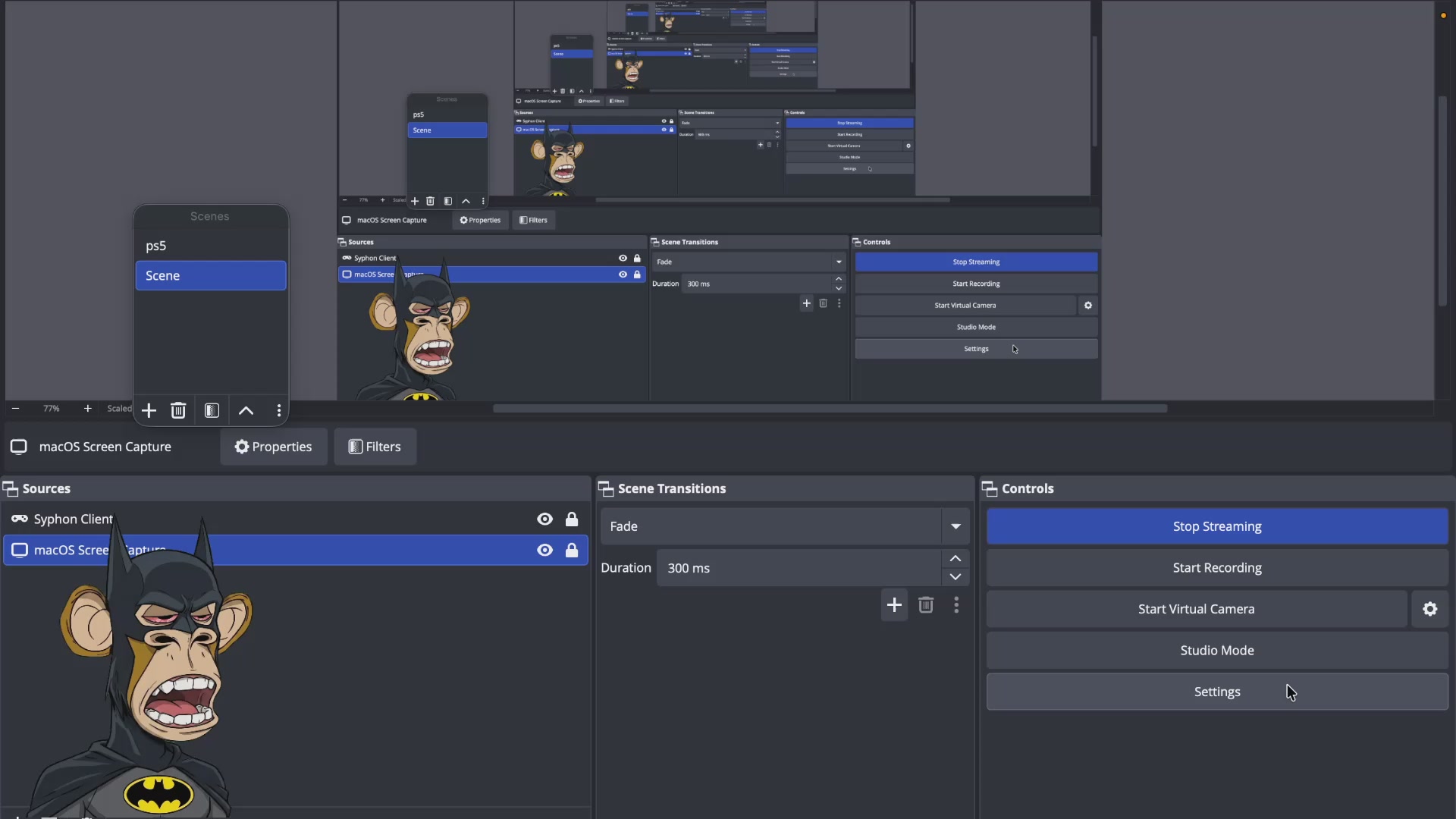Viewport: 1456px width, 819px height.
Task: Unlock the Syphon Client source
Action: pos(572,519)
